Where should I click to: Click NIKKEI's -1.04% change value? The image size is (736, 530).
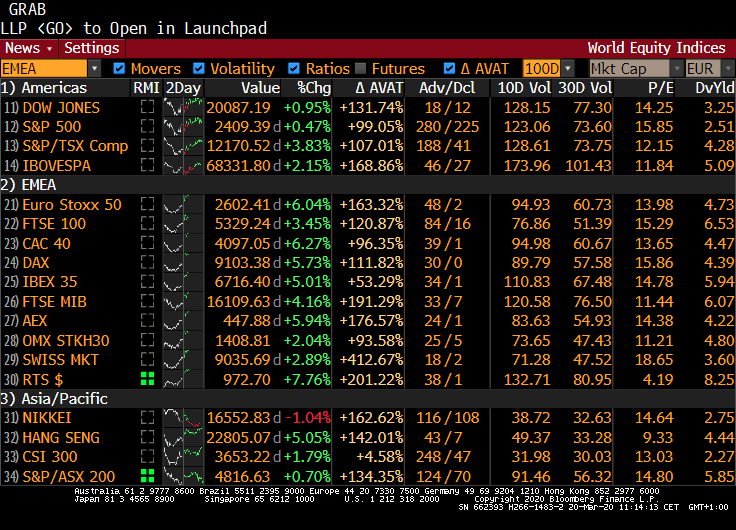click(308, 418)
